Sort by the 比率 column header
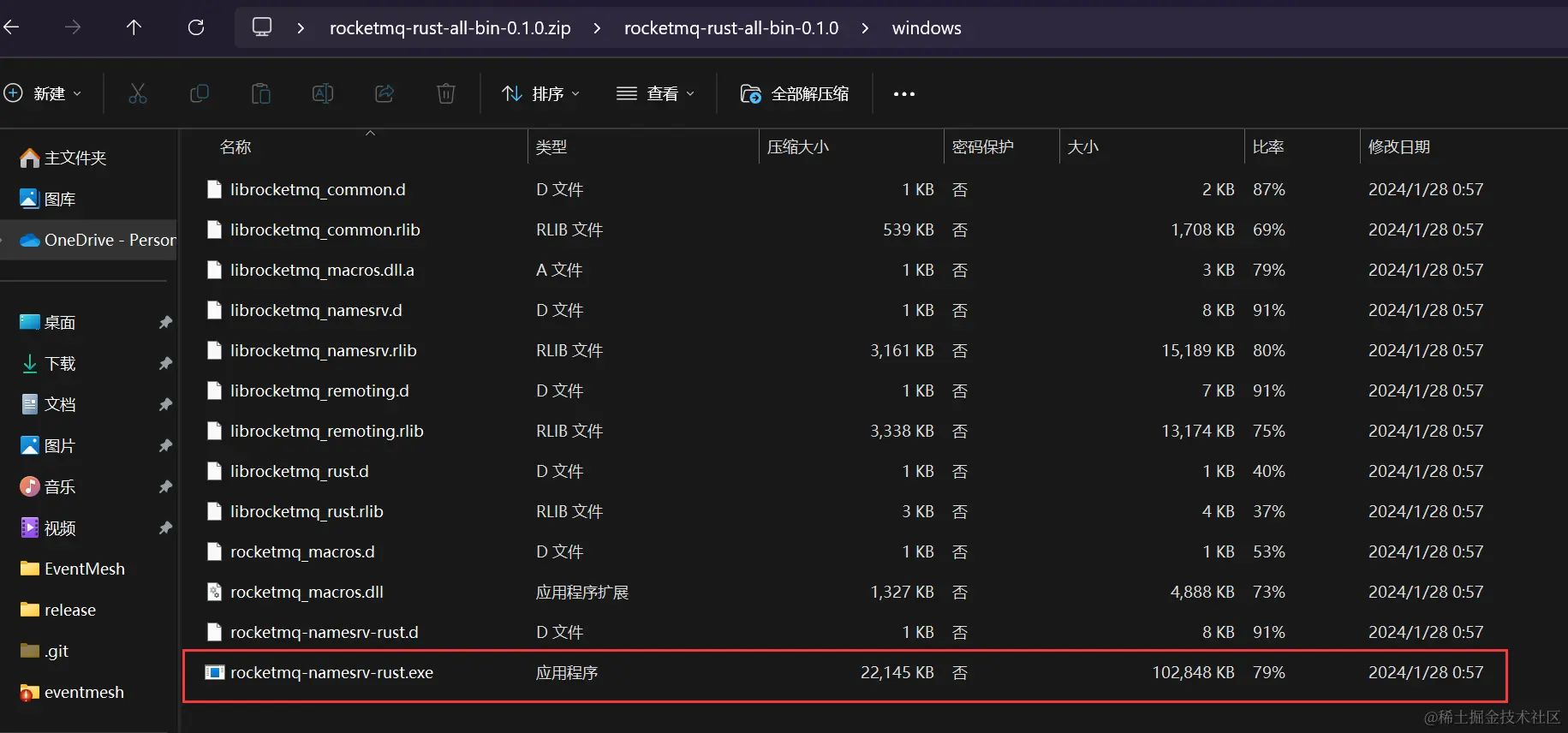 (1268, 146)
